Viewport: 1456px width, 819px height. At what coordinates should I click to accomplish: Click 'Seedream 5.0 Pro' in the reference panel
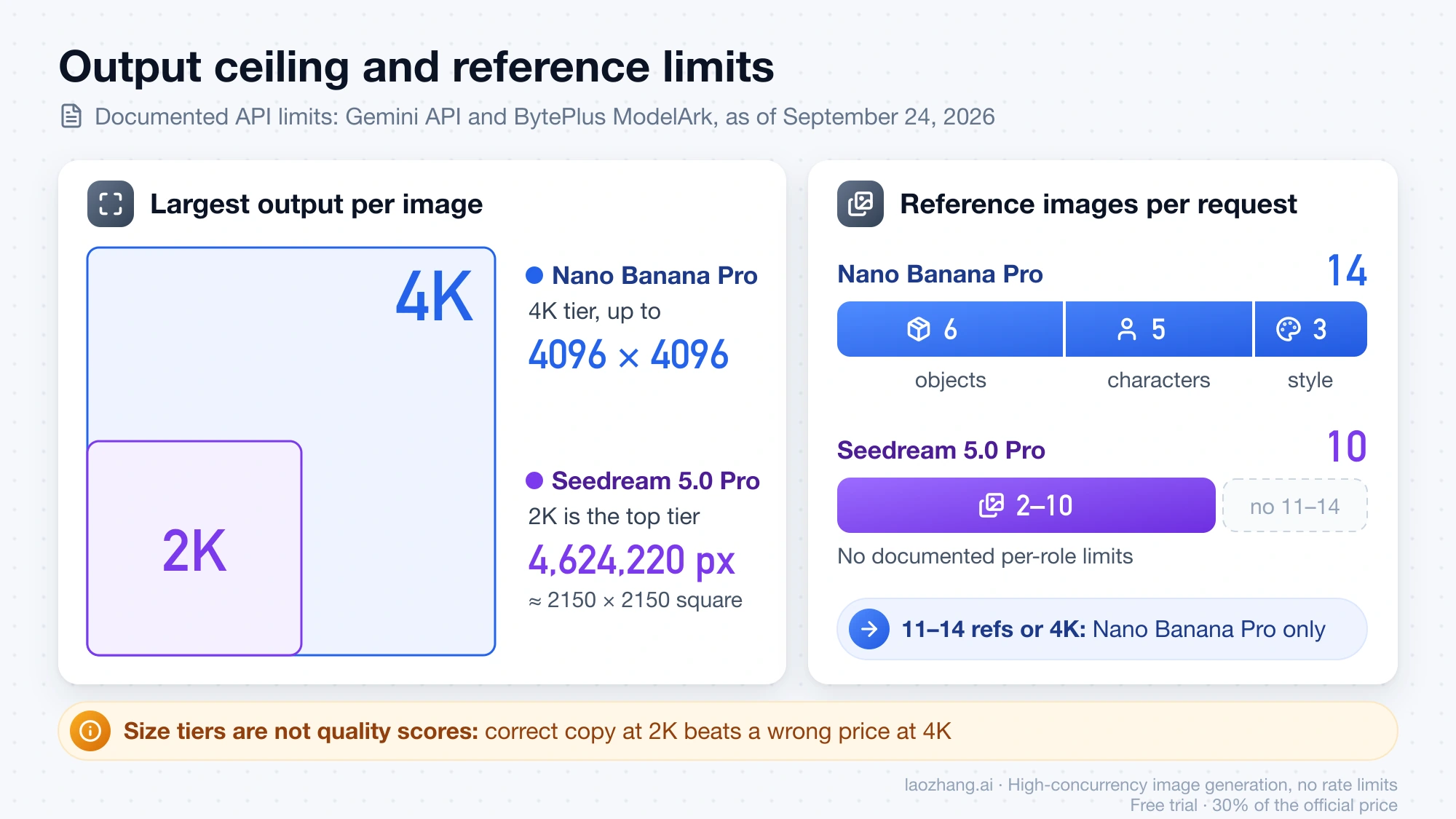coord(941,450)
